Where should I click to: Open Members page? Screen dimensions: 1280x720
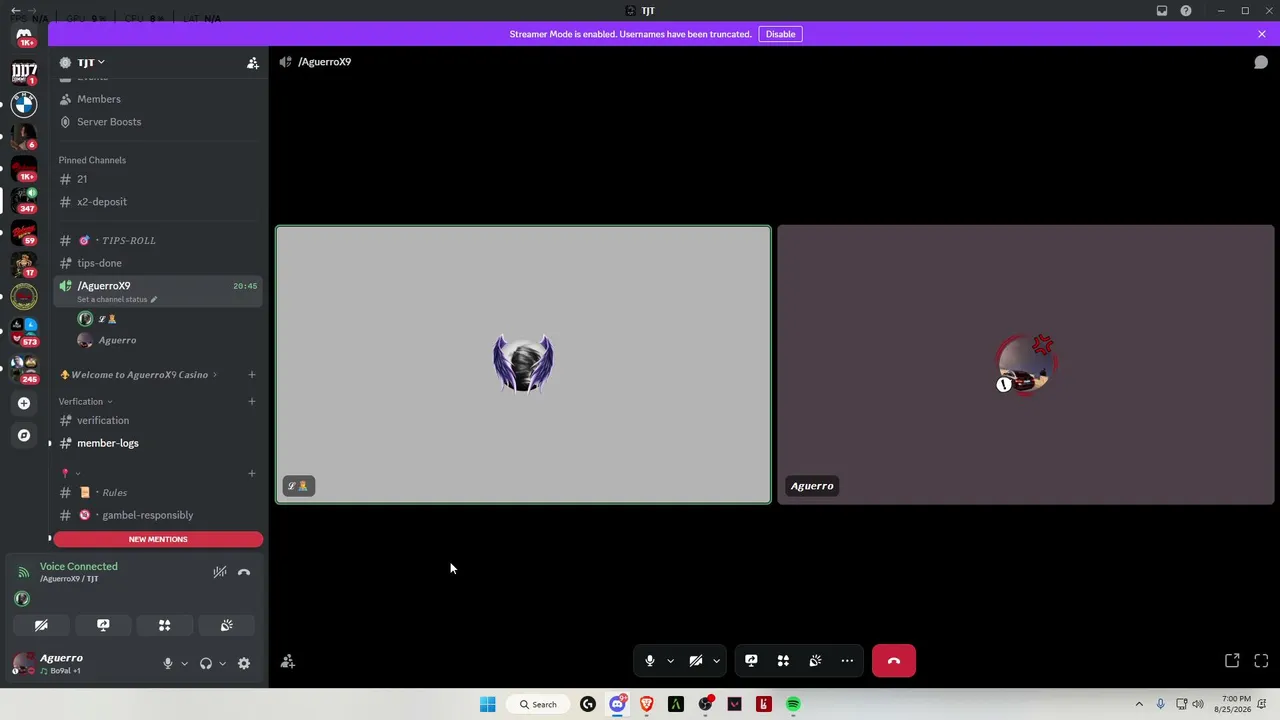click(157, 99)
